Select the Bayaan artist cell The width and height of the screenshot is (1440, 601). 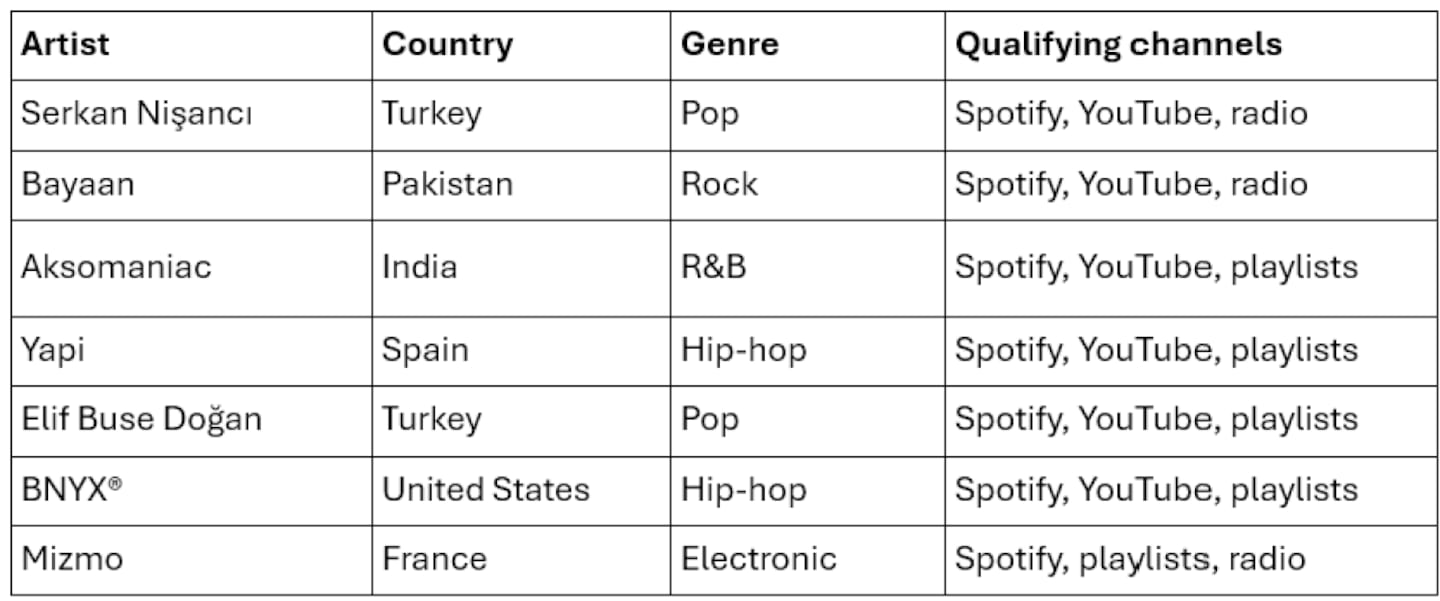click(x=192, y=186)
